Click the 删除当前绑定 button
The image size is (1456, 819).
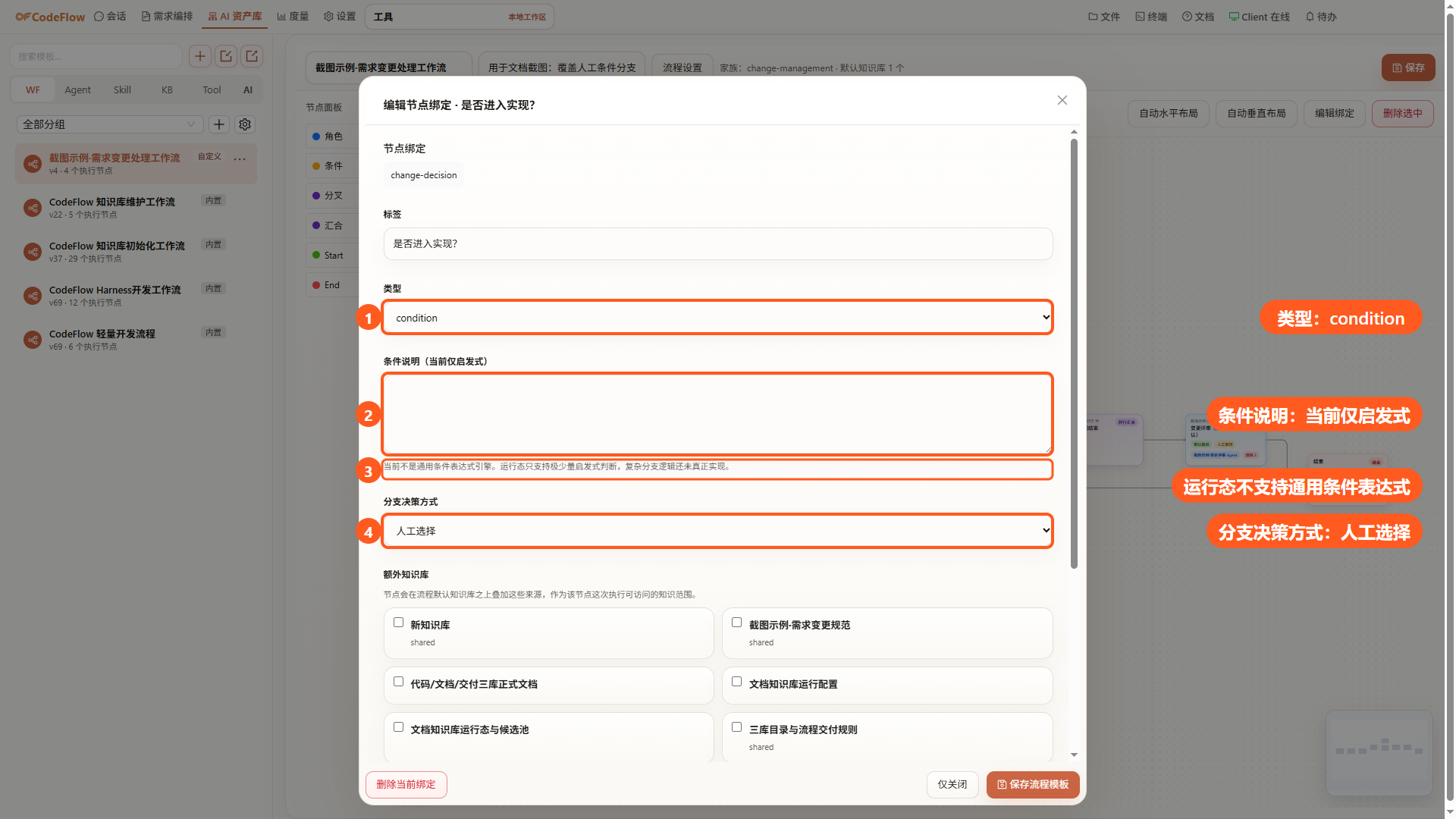tap(406, 785)
